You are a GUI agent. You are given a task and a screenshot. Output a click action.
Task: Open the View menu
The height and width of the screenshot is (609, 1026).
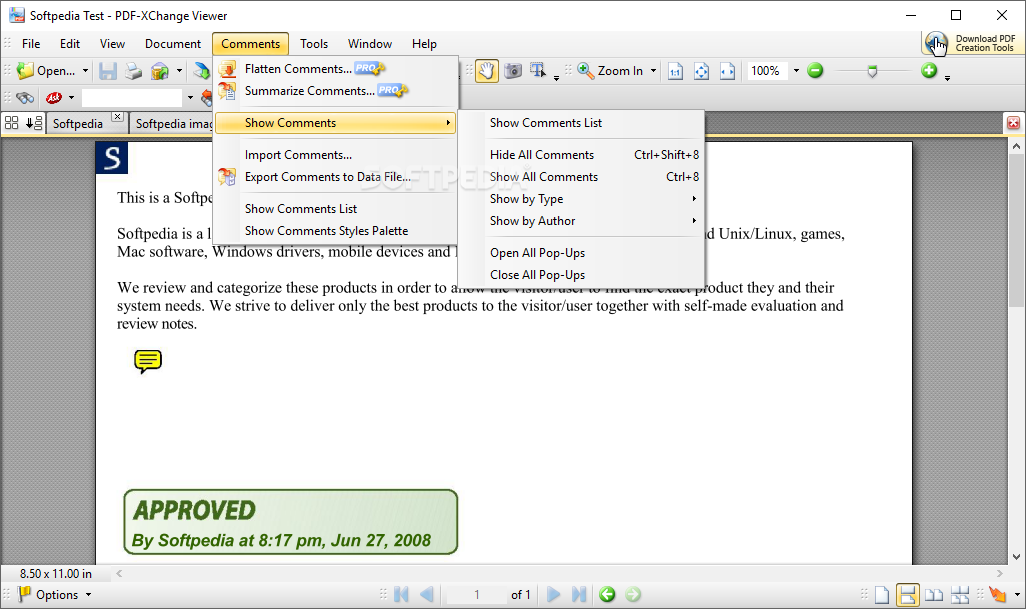(x=113, y=44)
